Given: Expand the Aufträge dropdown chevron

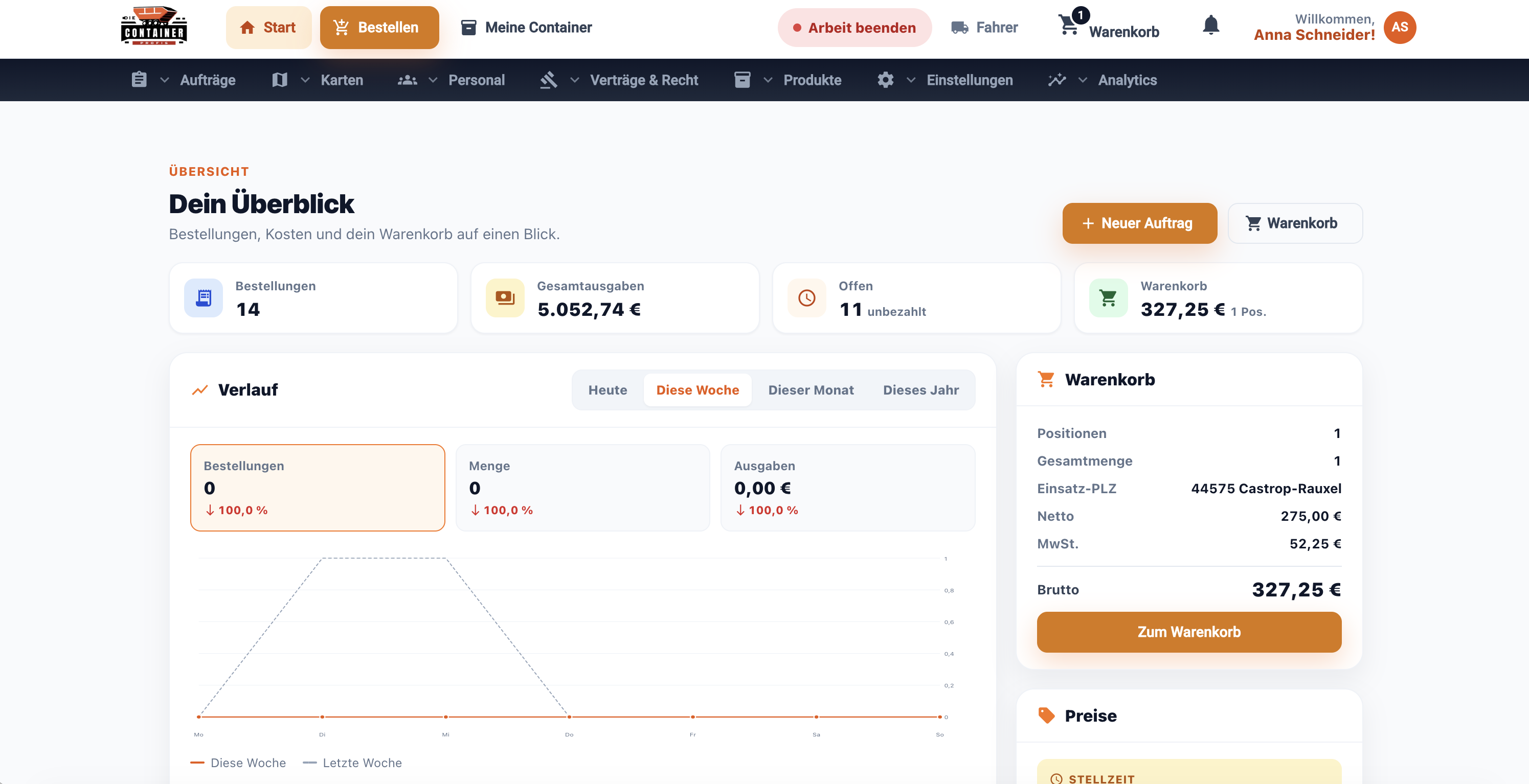Looking at the screenshot, I should pyautogui.click(x=165, y=80).
